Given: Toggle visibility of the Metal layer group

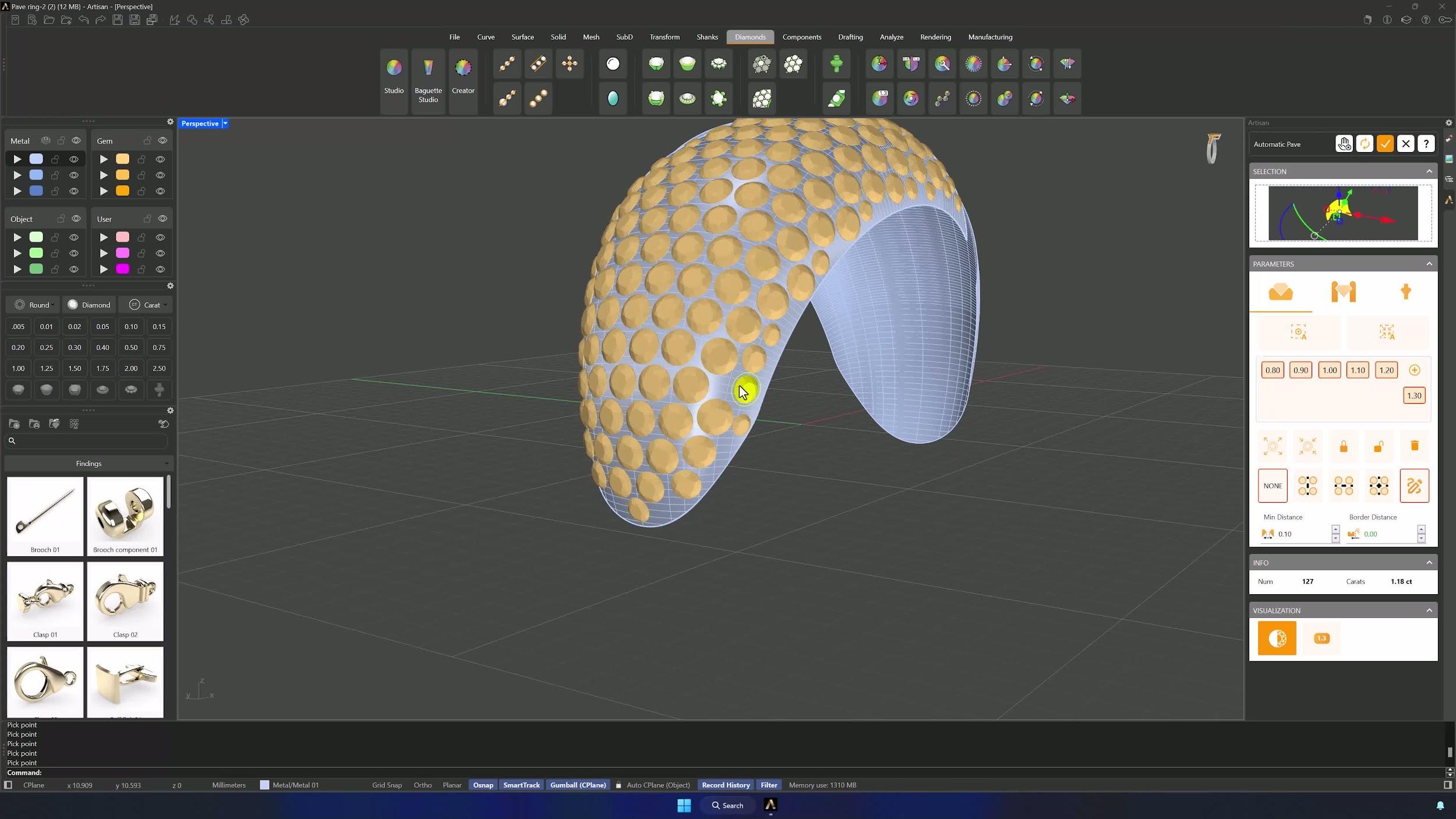Looking at the screenshot, I should (76, 140).
